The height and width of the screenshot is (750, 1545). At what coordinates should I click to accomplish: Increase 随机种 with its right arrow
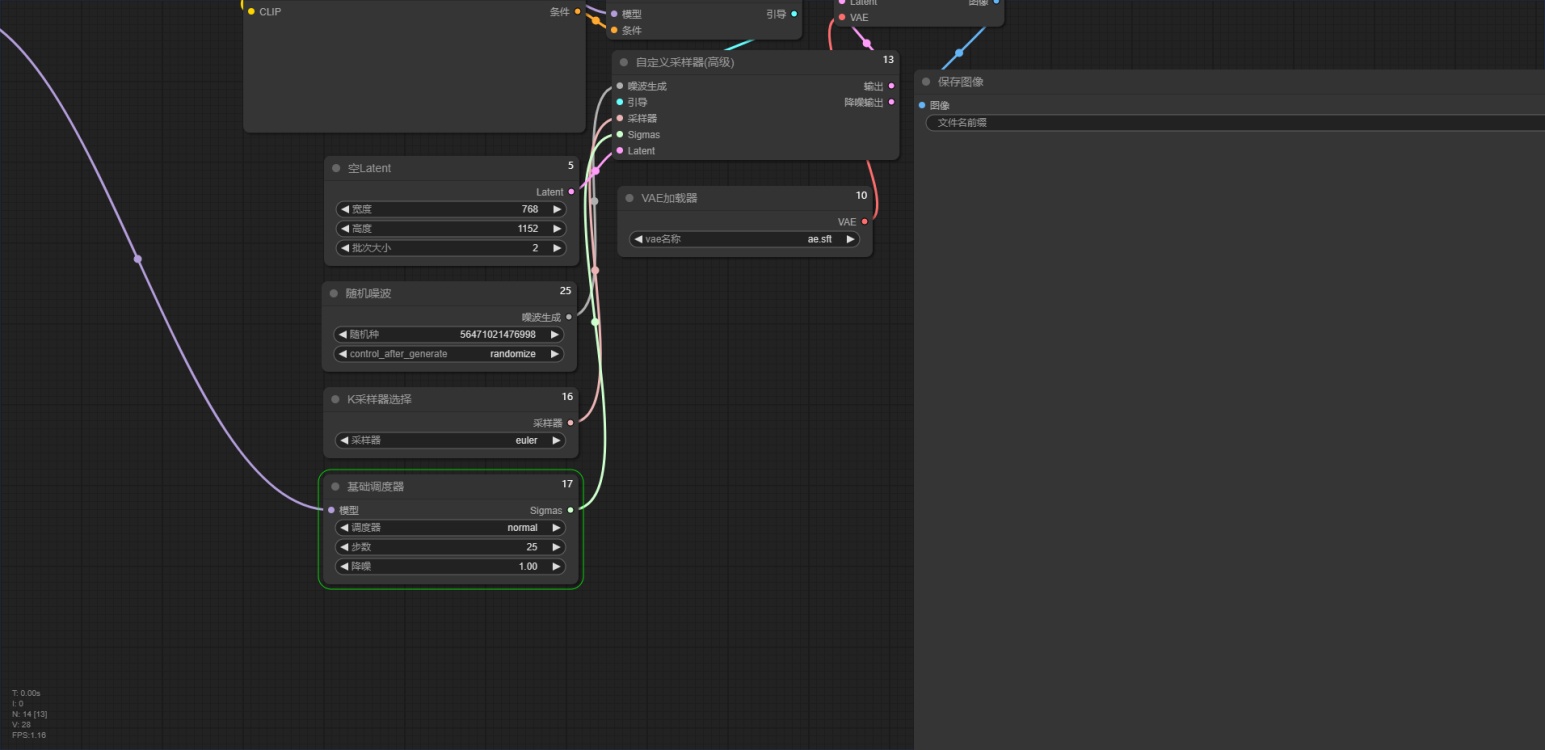pyautogui.click(x=555, y=334)
